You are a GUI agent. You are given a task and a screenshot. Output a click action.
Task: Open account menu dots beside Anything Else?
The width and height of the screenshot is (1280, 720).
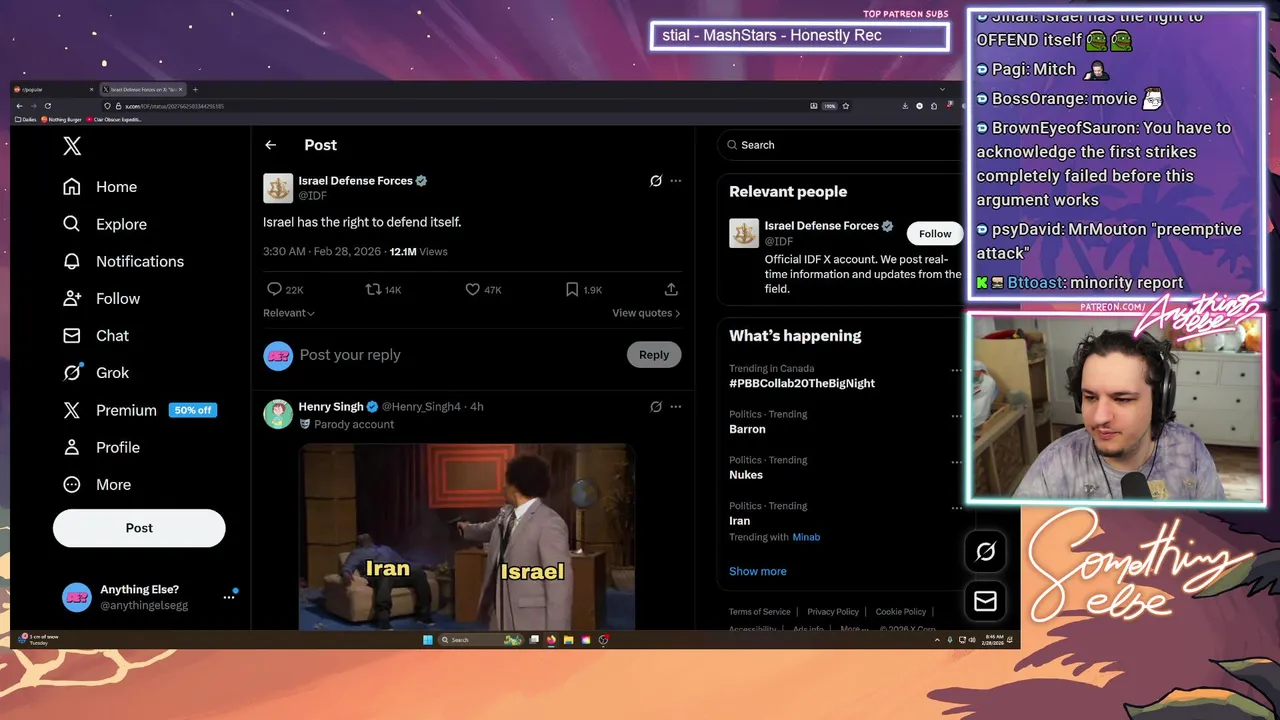pyautogui.click(x=229, y=597)
